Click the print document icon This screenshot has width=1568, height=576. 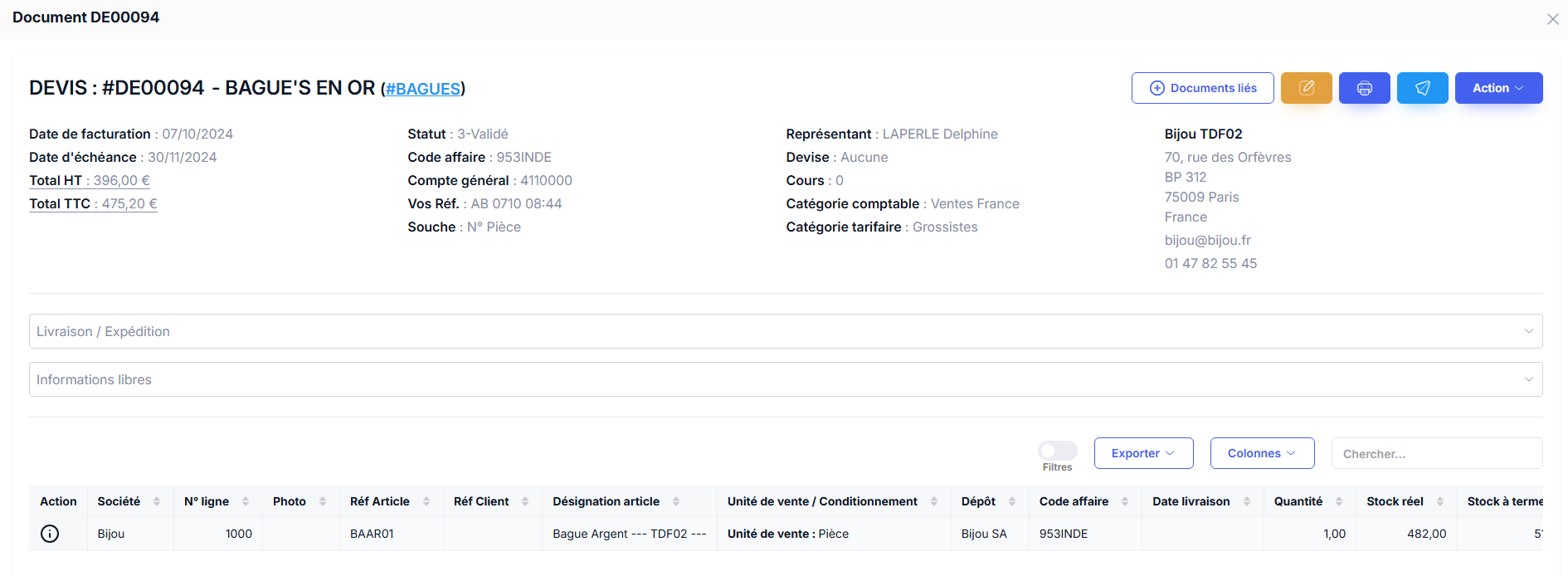pyautogui.click(x=1364, y=88)
